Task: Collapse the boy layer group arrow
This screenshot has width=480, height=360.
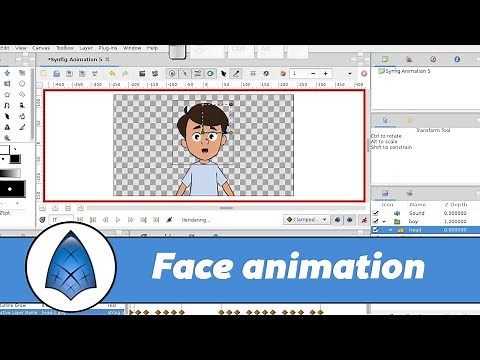Action: 384,222
